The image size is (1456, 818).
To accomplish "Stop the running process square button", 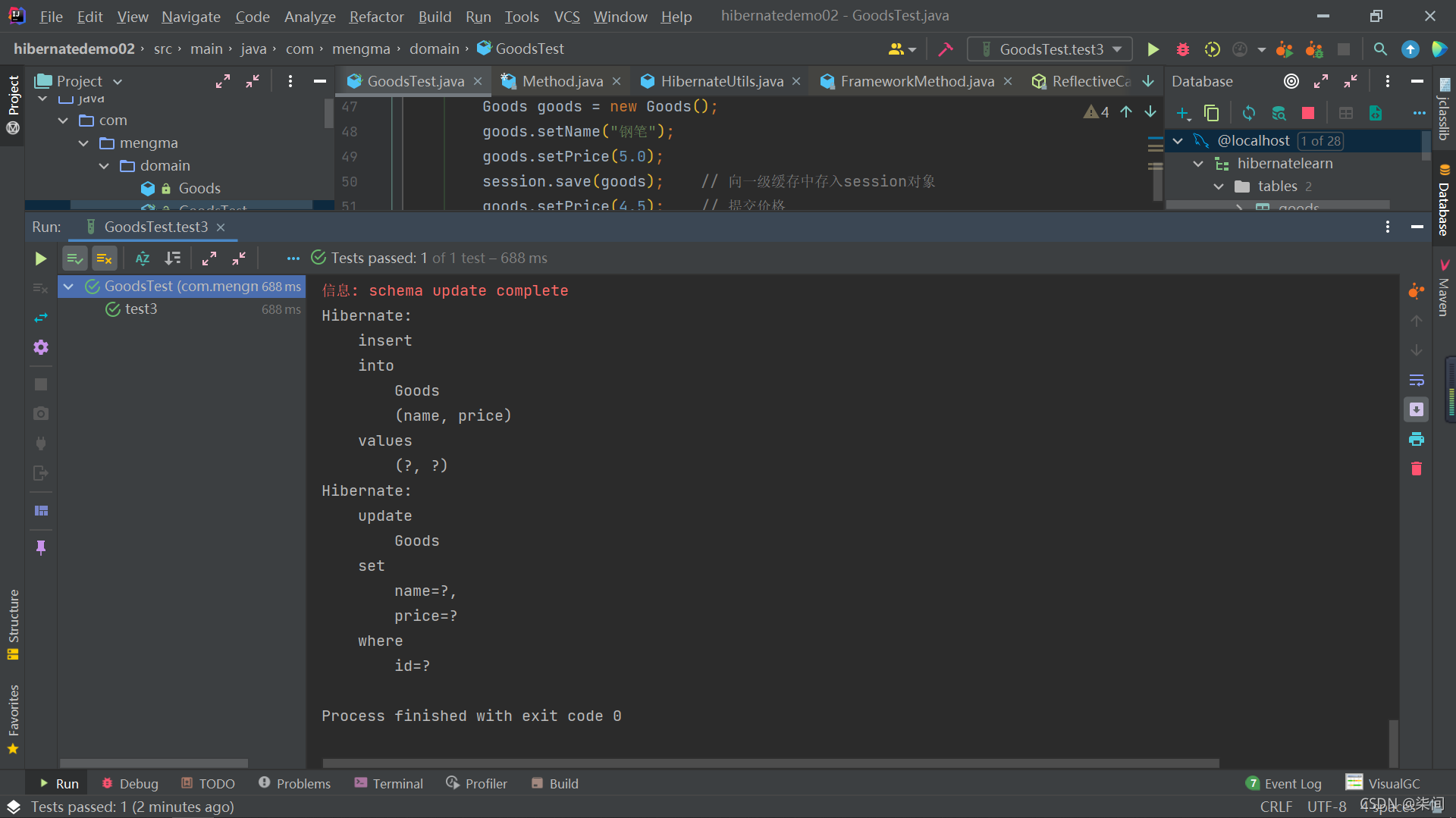I will click(41, 384).
